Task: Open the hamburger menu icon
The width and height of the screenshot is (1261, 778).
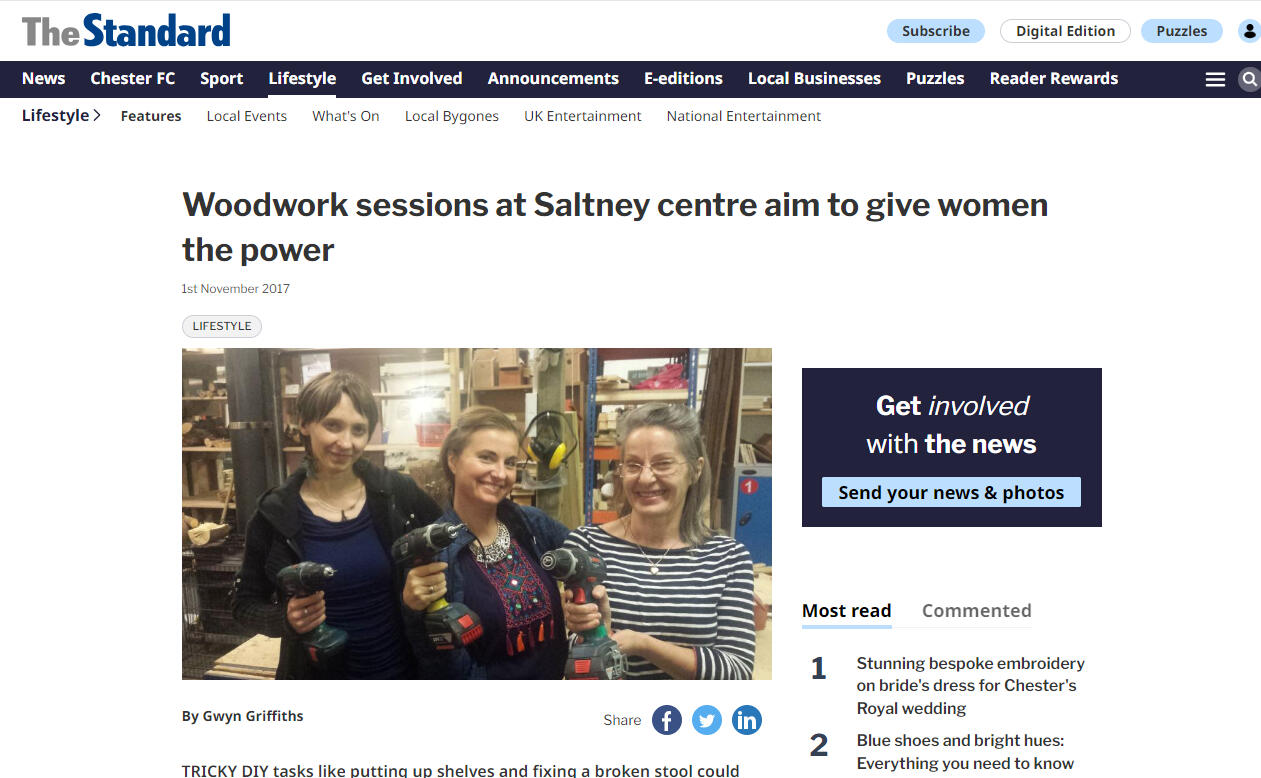Action: tap(1215, 79)
